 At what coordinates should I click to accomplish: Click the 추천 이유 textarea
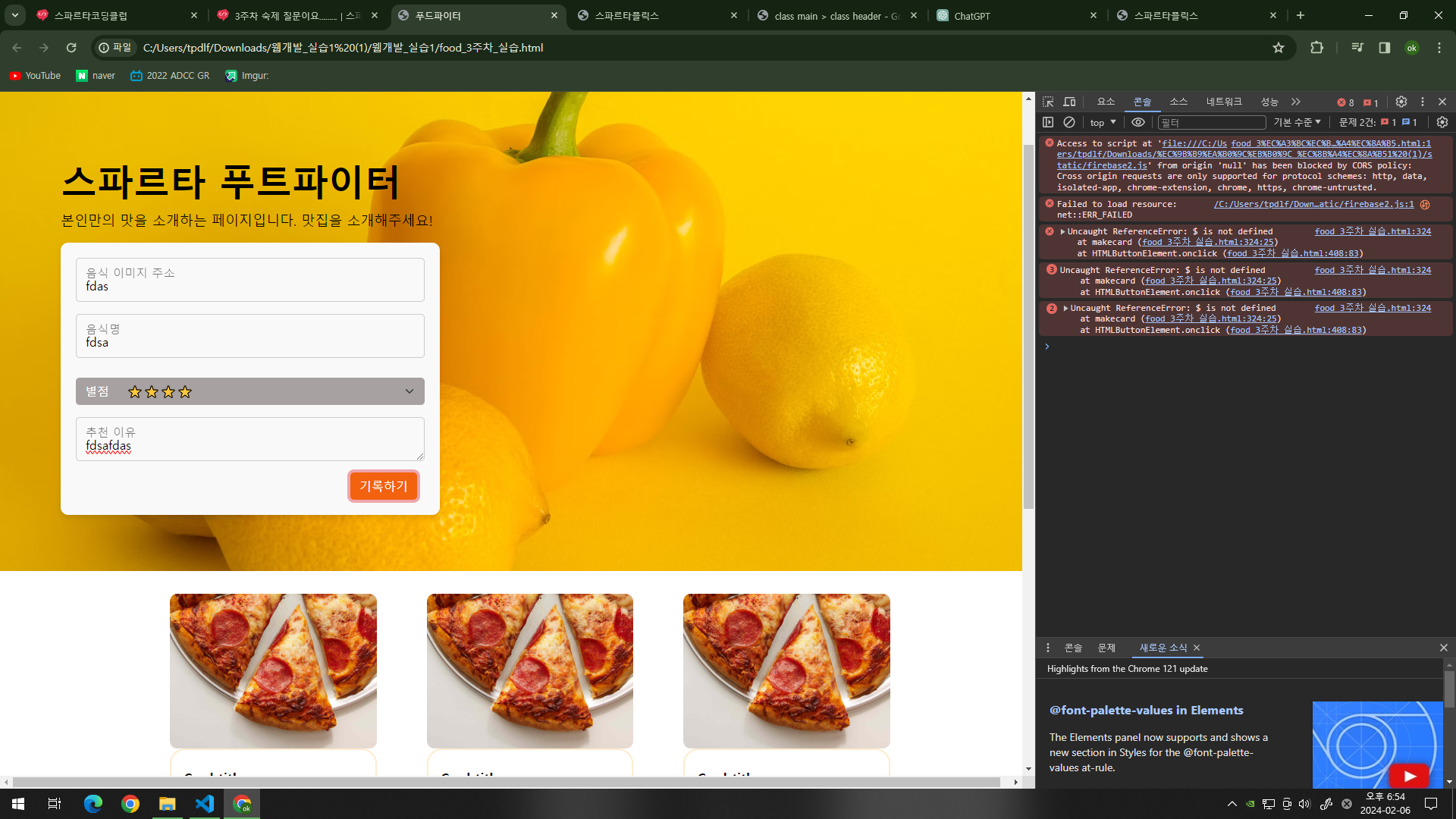coord(250,439)
